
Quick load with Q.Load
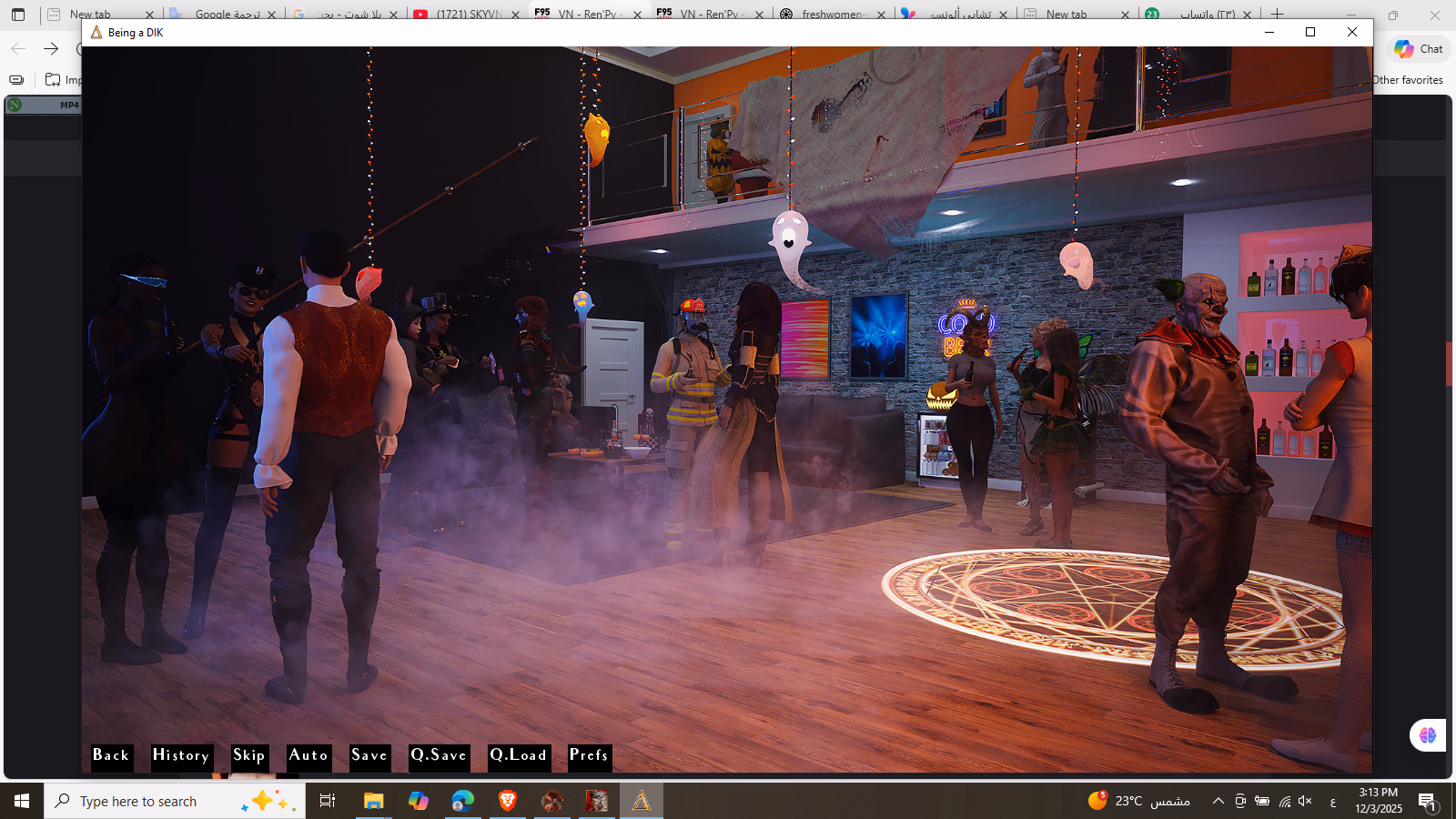click(x=519, y=755)
